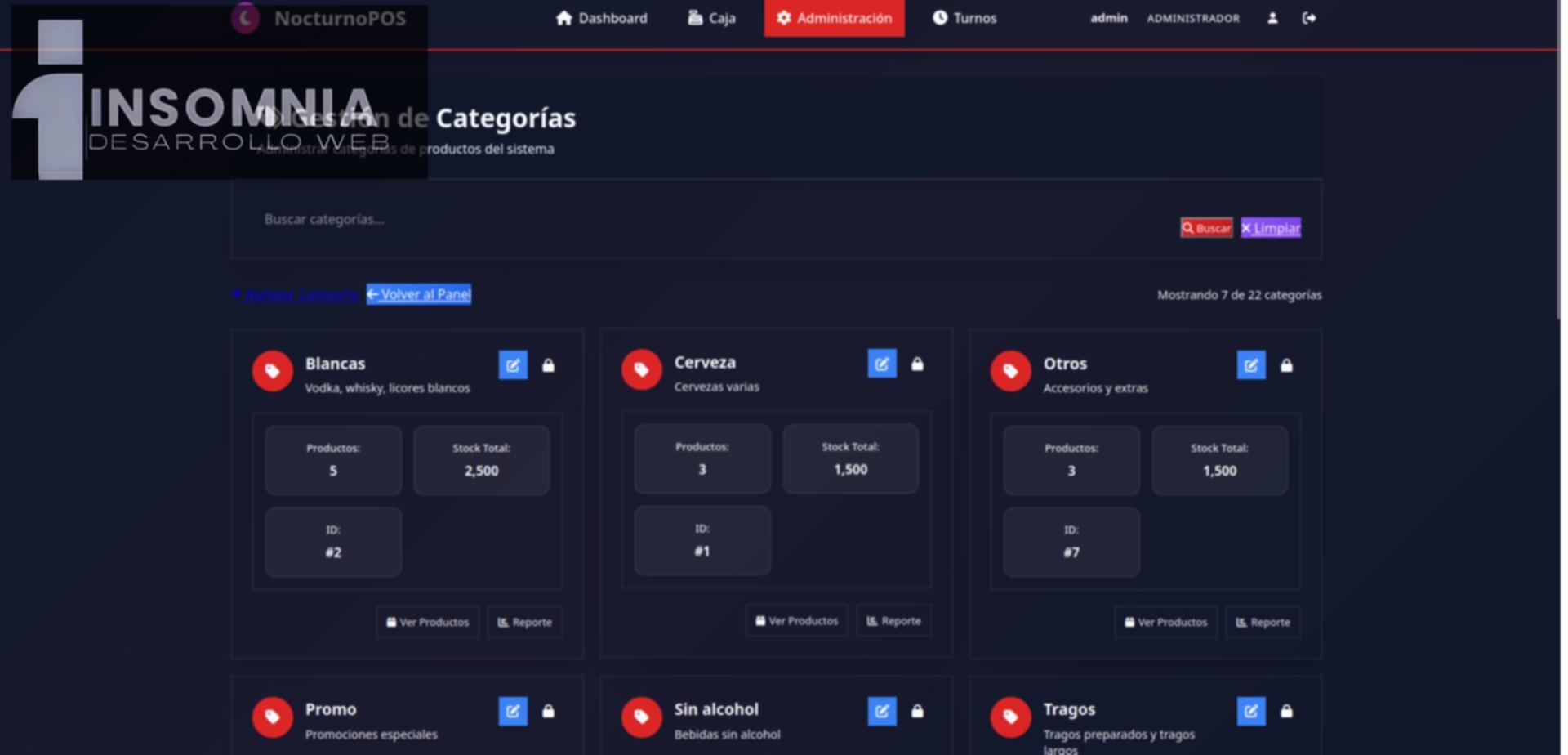Click the lock icon on Tragos card

click(x=1287, y=711)
